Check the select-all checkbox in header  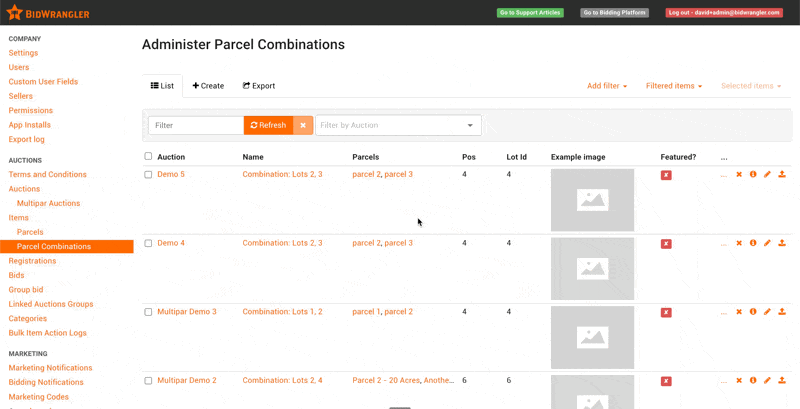[148, 156]
